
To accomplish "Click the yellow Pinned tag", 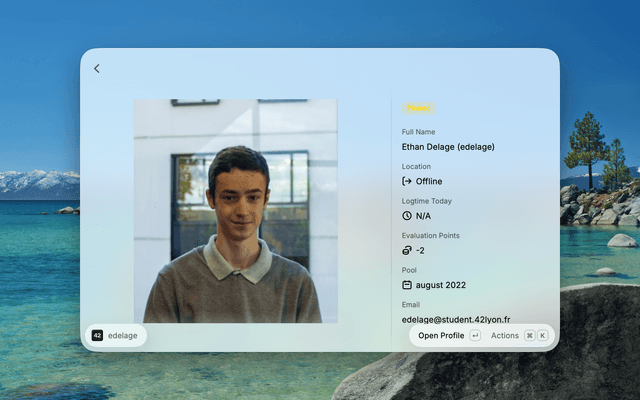I will coord(418,108).
